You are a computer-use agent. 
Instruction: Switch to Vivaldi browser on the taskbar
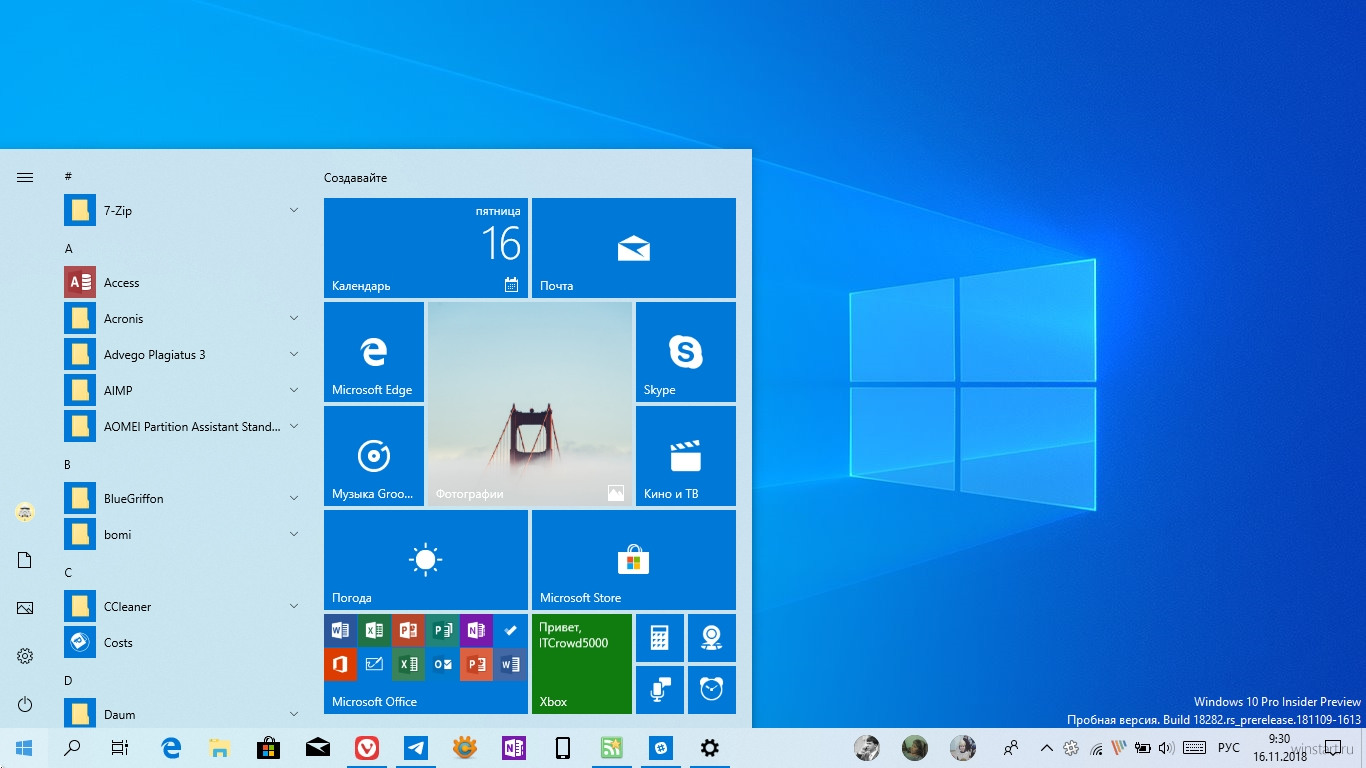pyautogui.click(x=367, y=748)
